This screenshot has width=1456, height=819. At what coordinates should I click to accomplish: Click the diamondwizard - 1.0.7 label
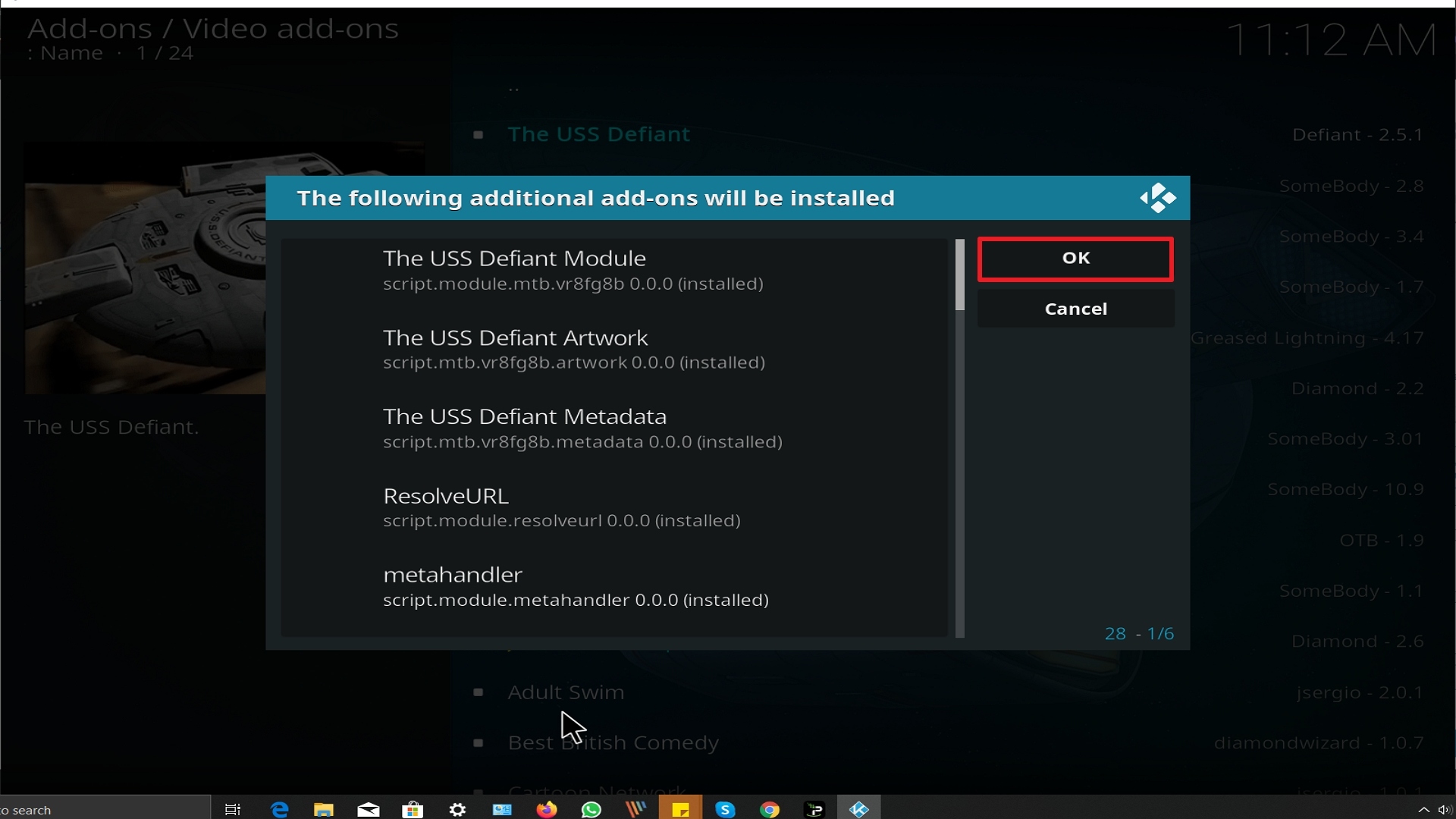[x=1319, y=743]
